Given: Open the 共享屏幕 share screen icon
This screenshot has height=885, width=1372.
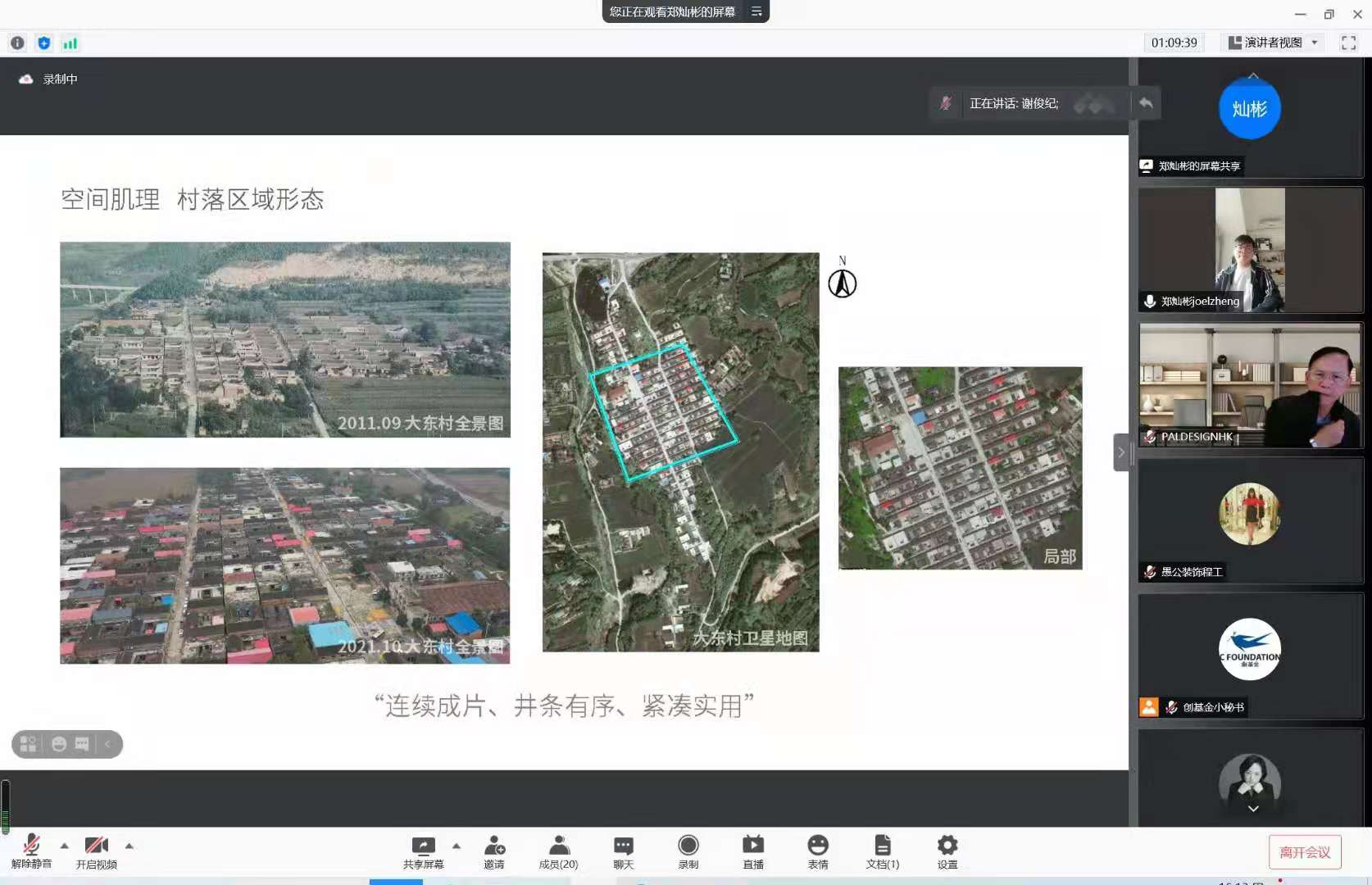Looking at the screenshot, I should pos(423,846).
